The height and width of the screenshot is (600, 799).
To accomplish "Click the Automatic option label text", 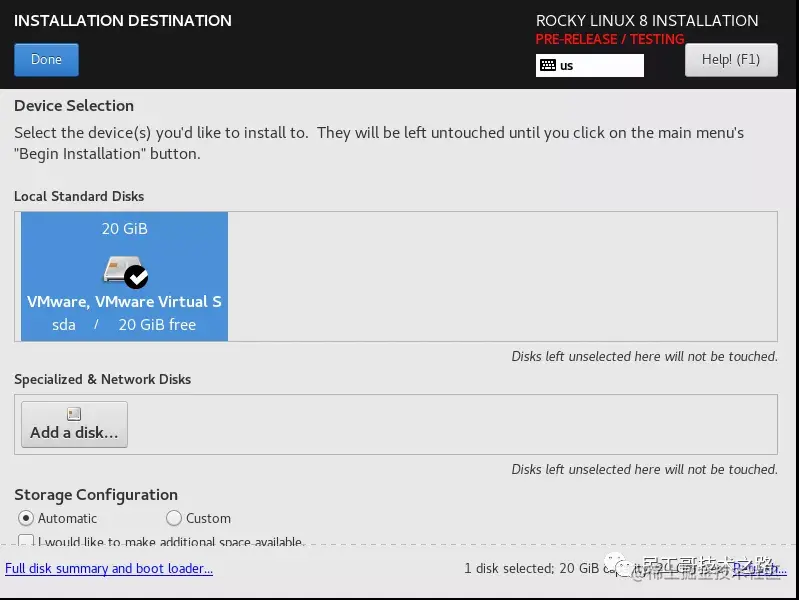I will pos(67,518).
